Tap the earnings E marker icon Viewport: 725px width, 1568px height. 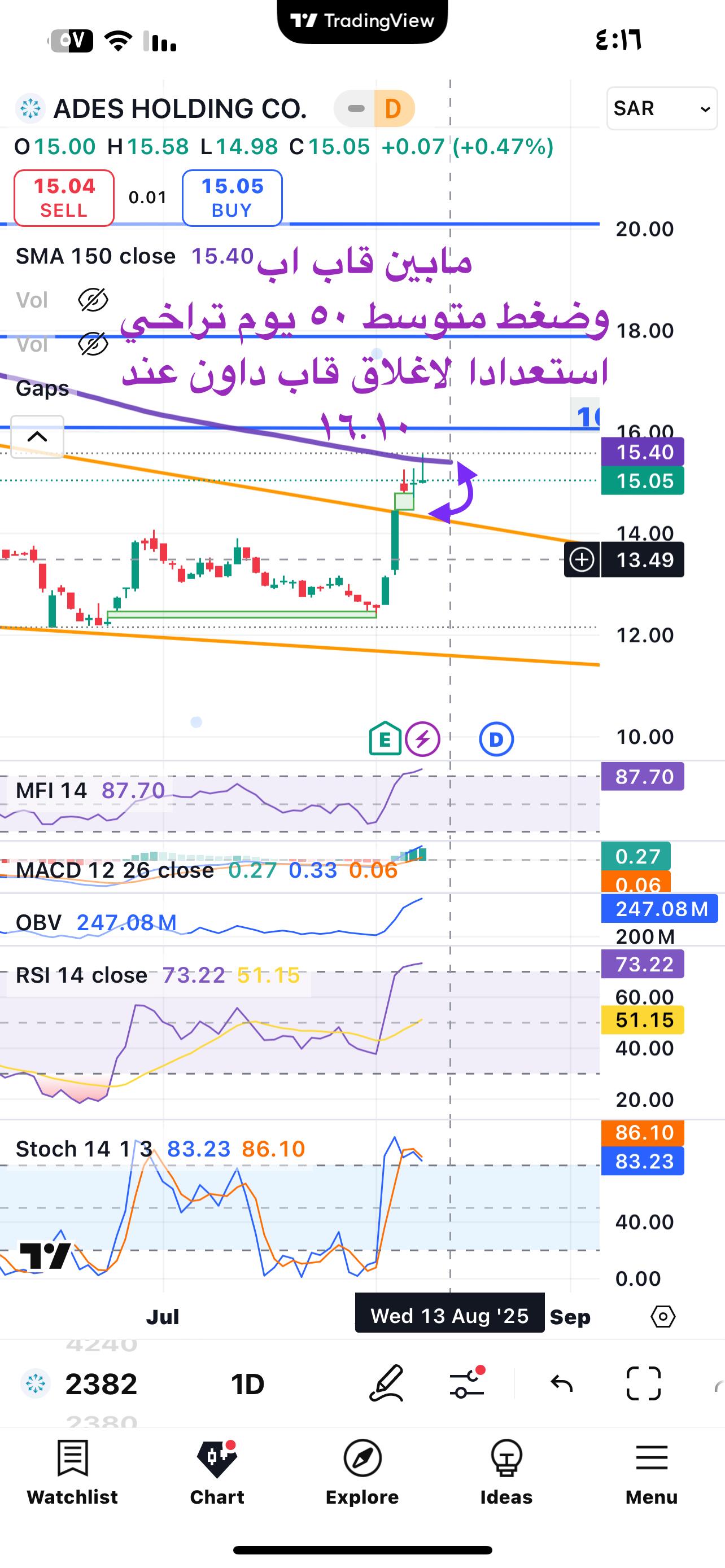coord(385,739)
